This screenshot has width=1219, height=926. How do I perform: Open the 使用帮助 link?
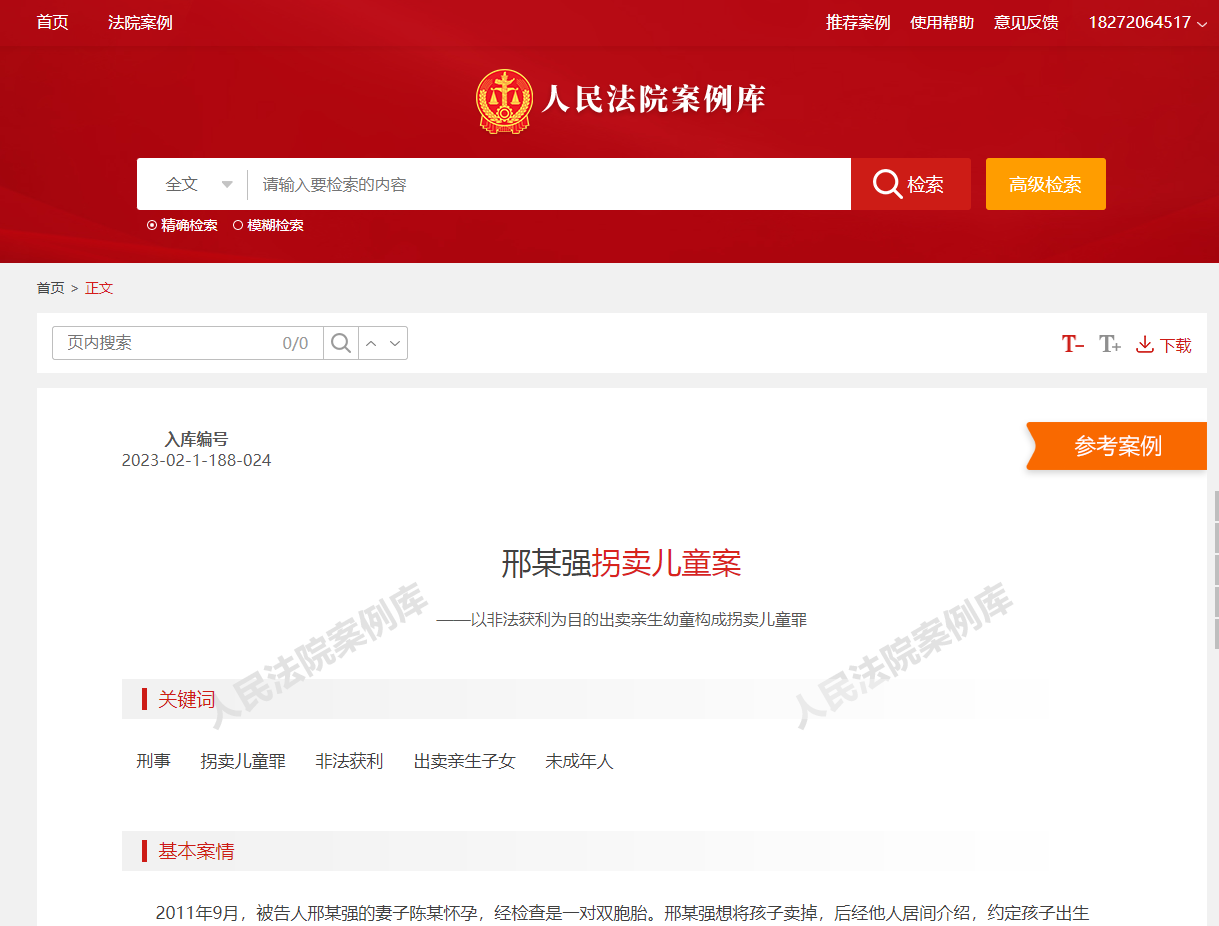[941, 22]
